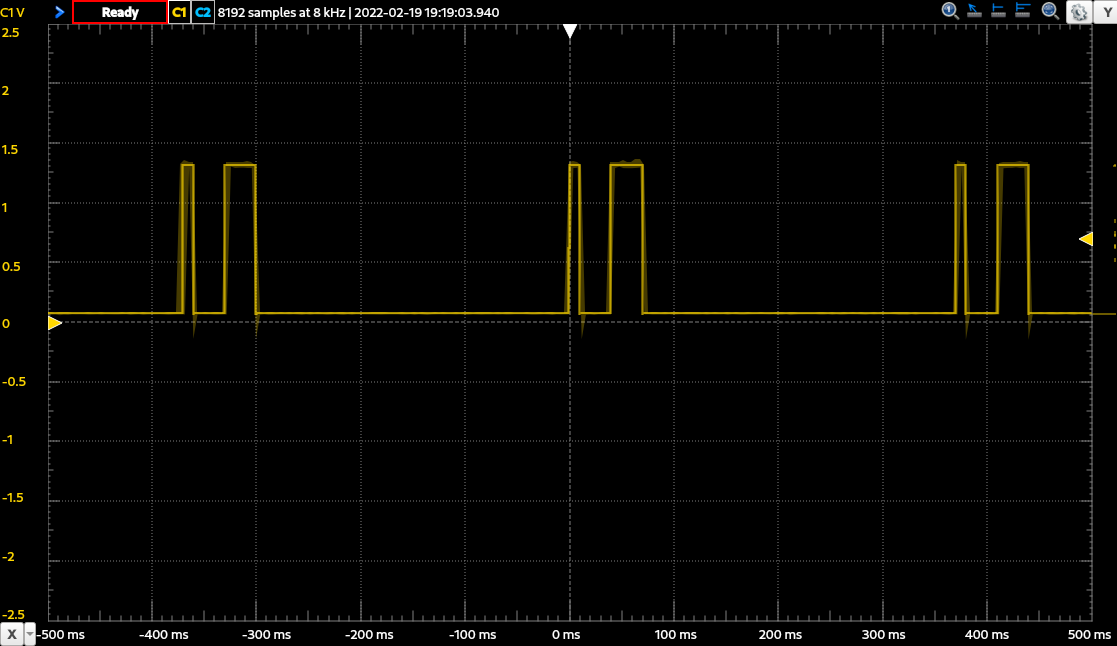1117x646 pixels.
Task: Toggle the C1 channel indicator
Action: (180, 12)
